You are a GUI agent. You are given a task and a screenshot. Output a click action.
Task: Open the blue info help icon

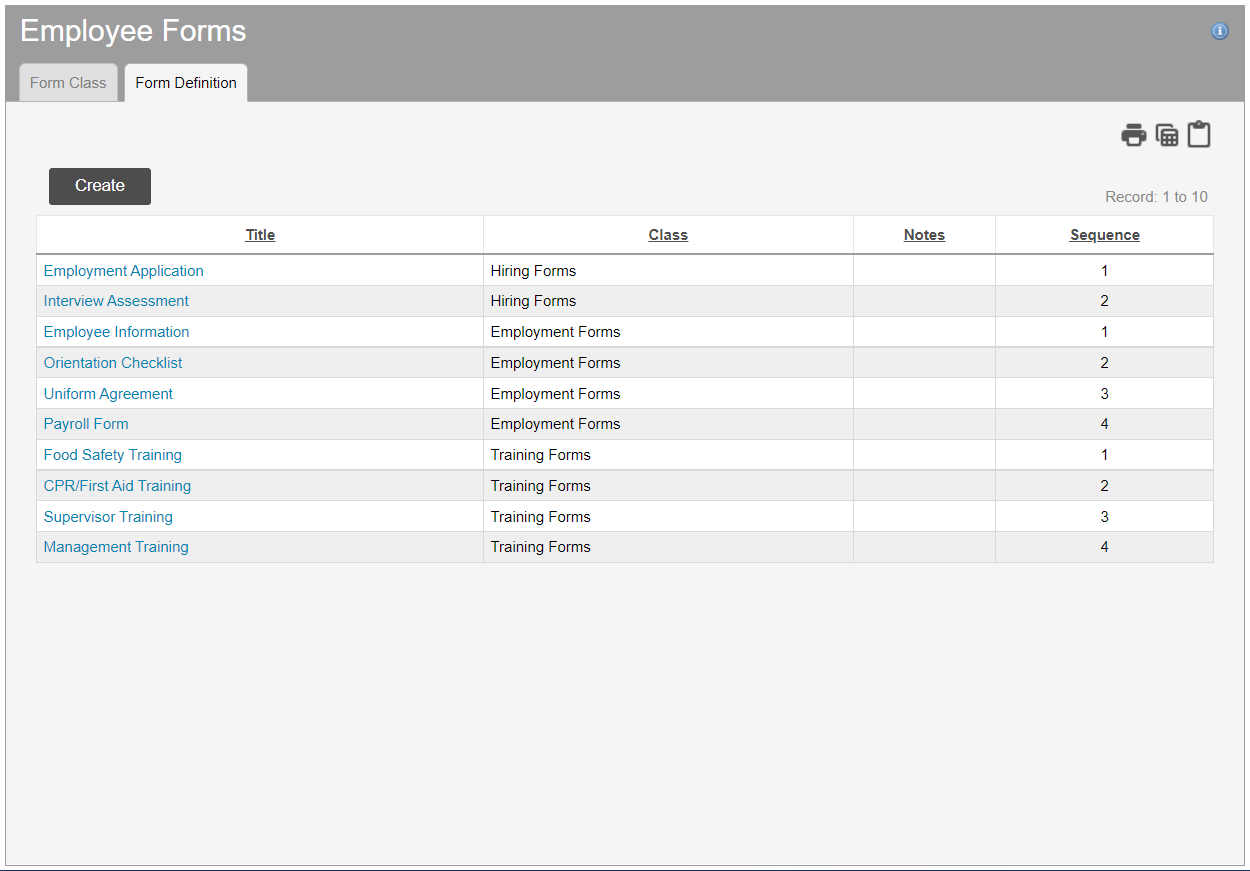pyautogui.click(x=1219, y=31)
